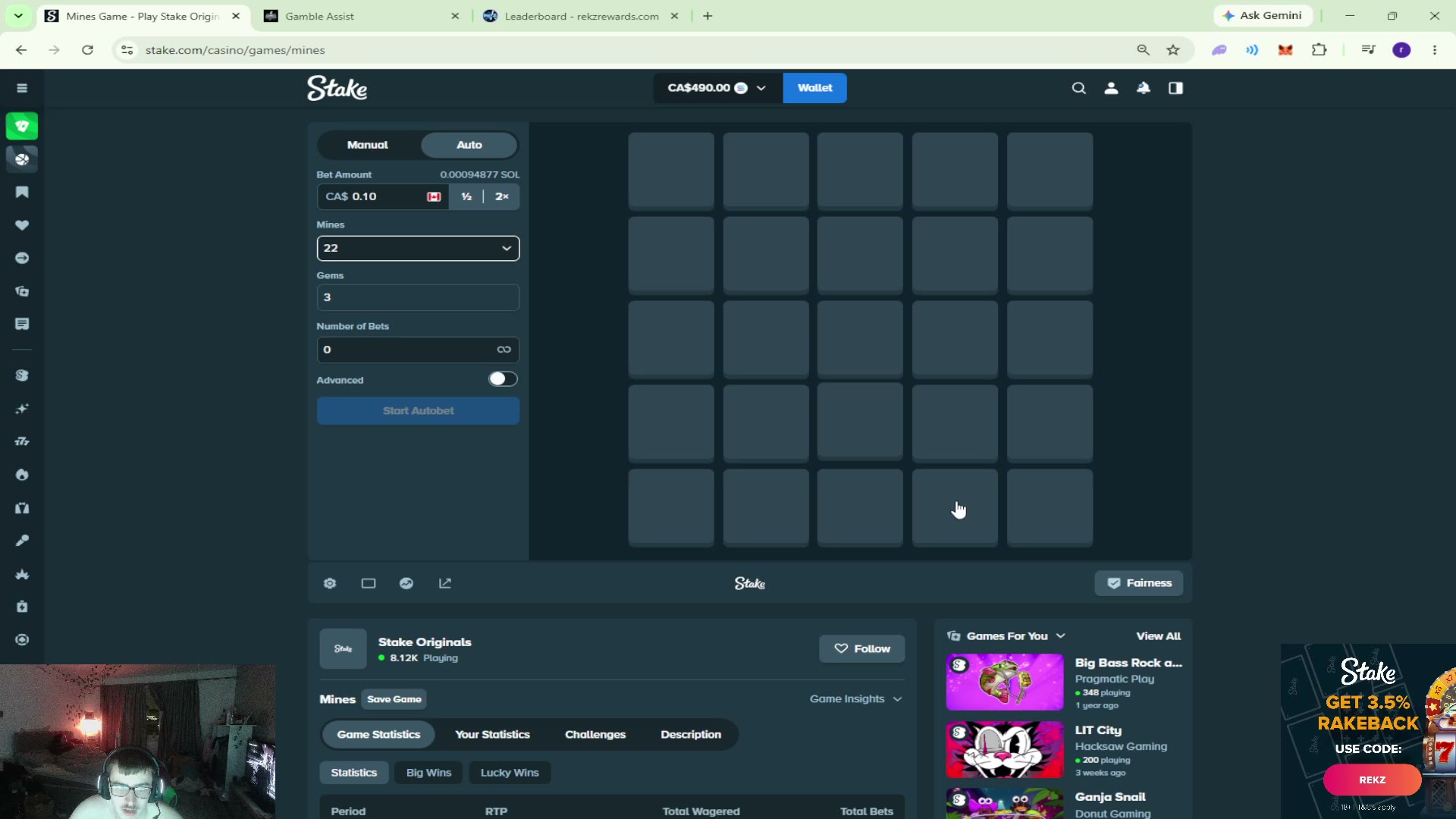Click the infinity icon in Number of Bets
Viewport: 1456px width, 819px height.
click(504, 350)
